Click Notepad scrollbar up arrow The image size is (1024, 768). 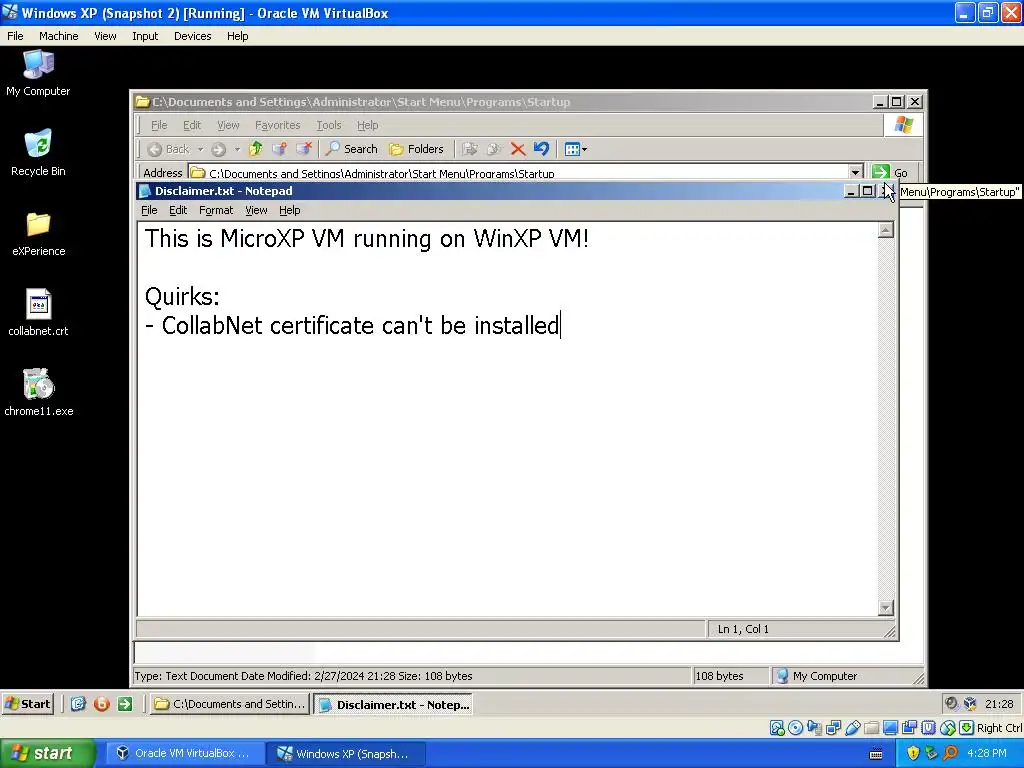tap(886, 230)
